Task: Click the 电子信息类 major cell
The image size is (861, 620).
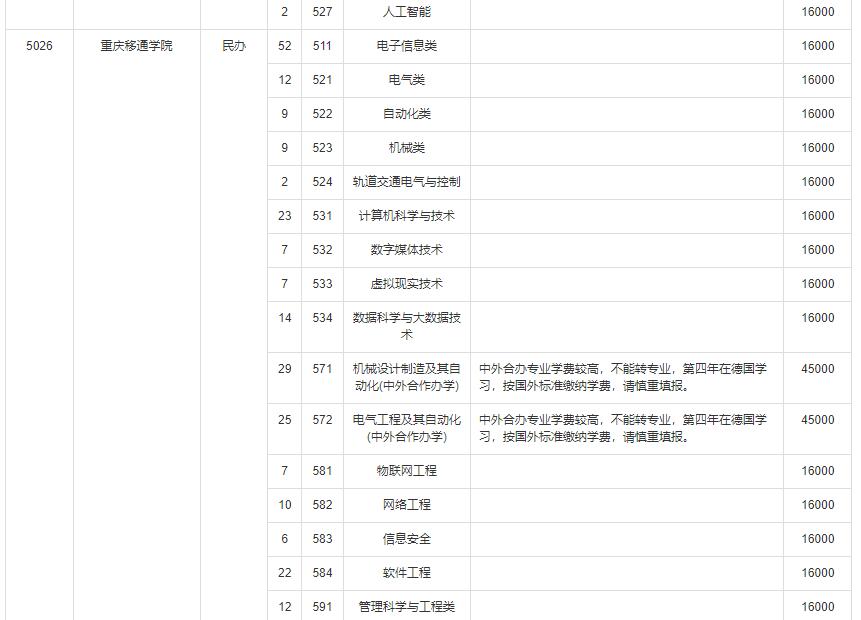Action: point(406,46)
